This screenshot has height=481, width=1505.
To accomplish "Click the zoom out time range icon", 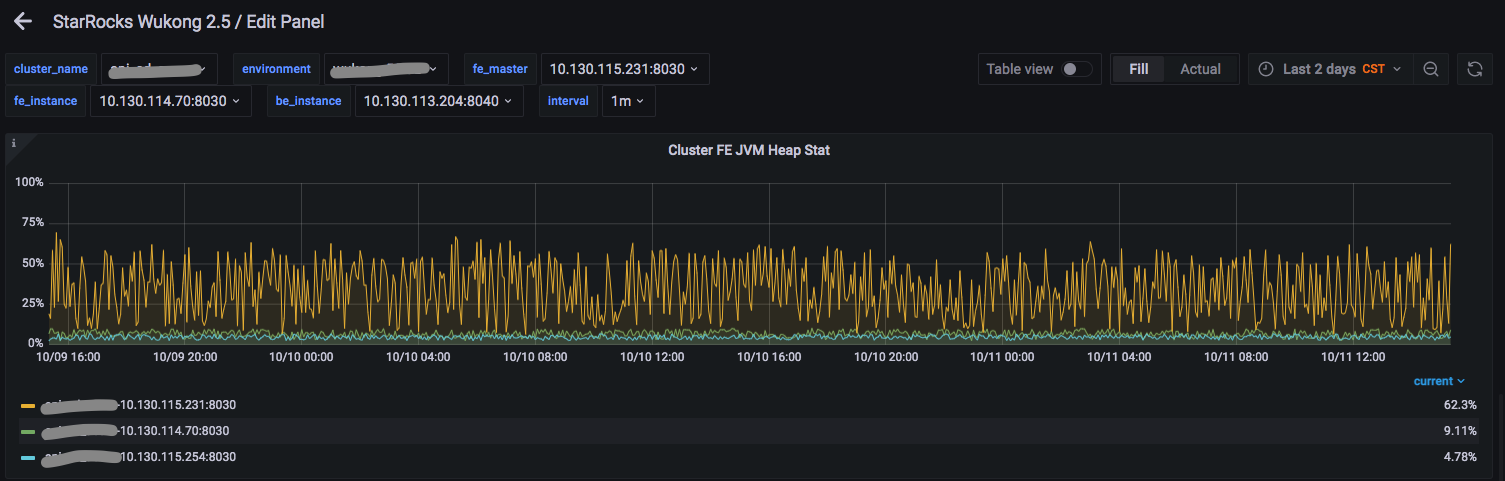I will click(x=1431, y=69).
